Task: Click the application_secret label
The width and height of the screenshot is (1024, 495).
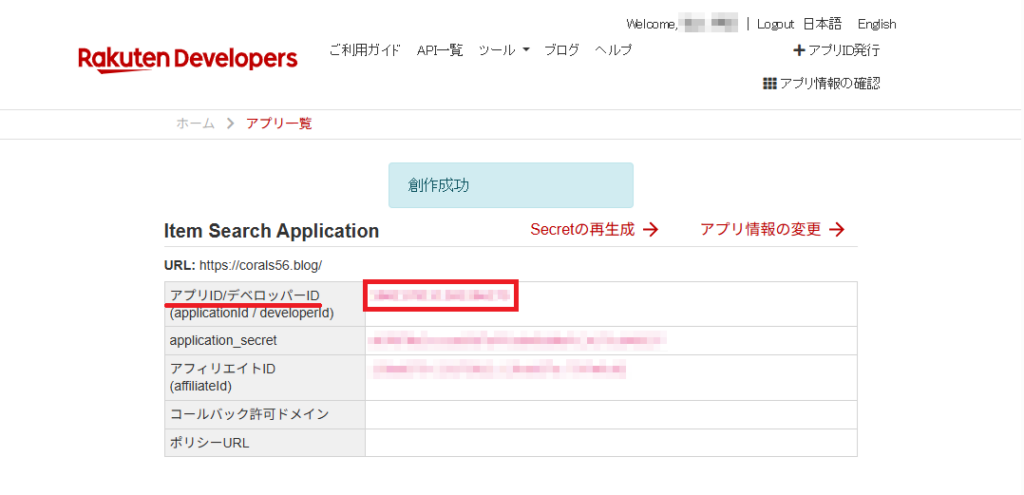Action: [223, 340]
